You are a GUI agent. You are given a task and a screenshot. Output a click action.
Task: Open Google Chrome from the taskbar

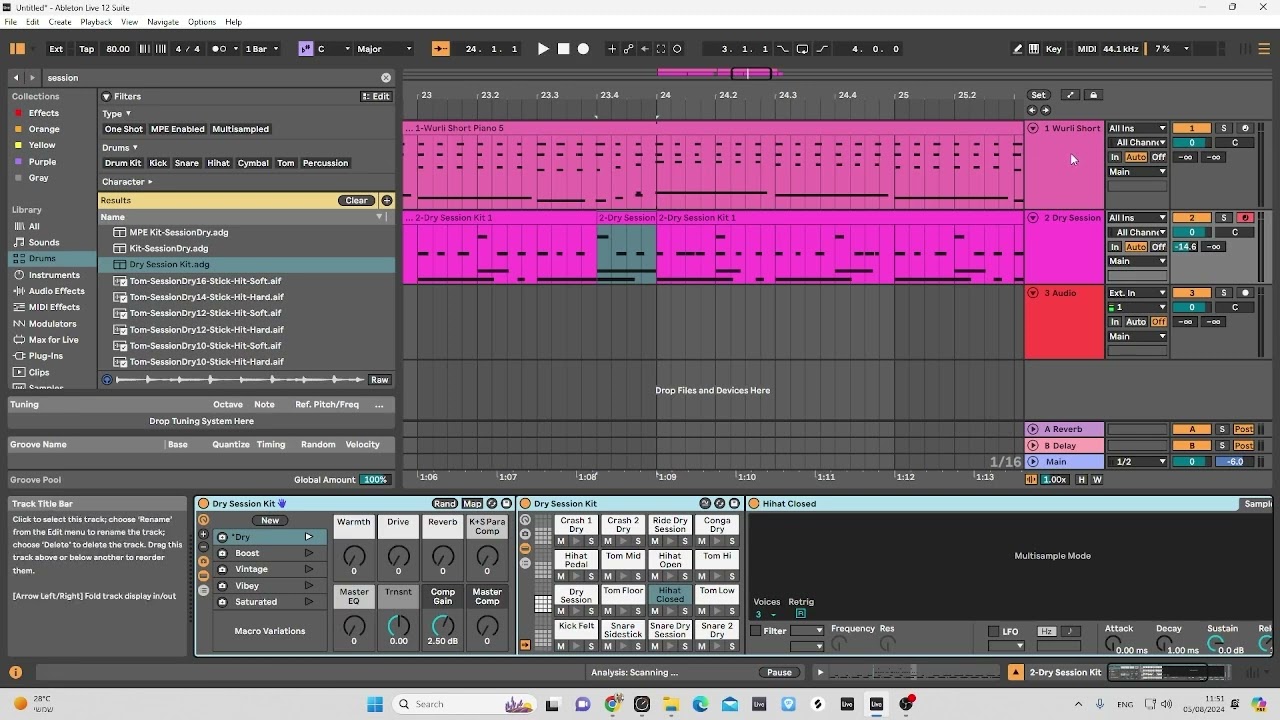pos(612,704)
